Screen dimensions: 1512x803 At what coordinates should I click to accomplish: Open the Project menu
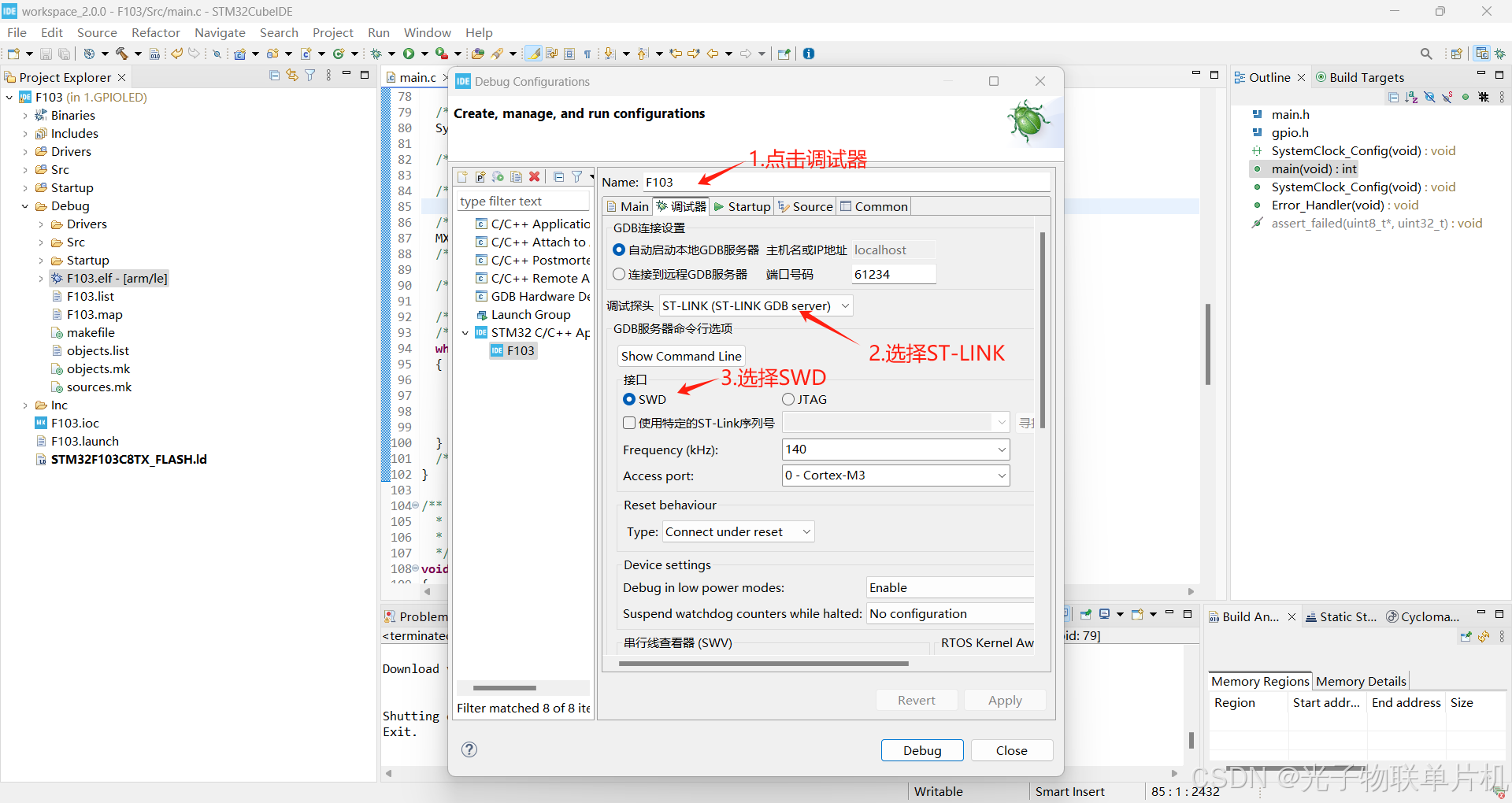[x=333, y=32]
